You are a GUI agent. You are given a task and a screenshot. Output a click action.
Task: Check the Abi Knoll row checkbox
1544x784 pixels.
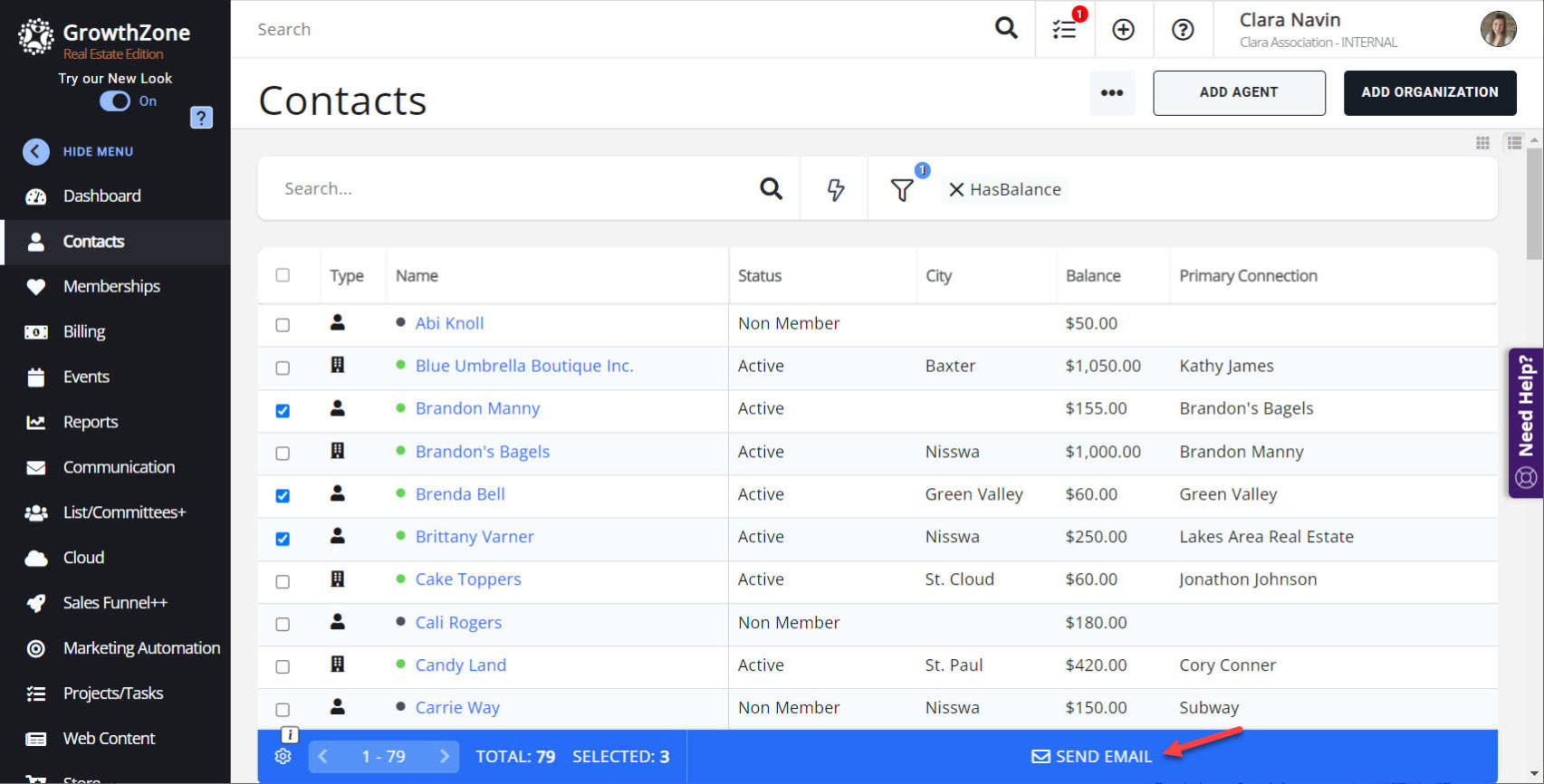[x=283, y=325]
